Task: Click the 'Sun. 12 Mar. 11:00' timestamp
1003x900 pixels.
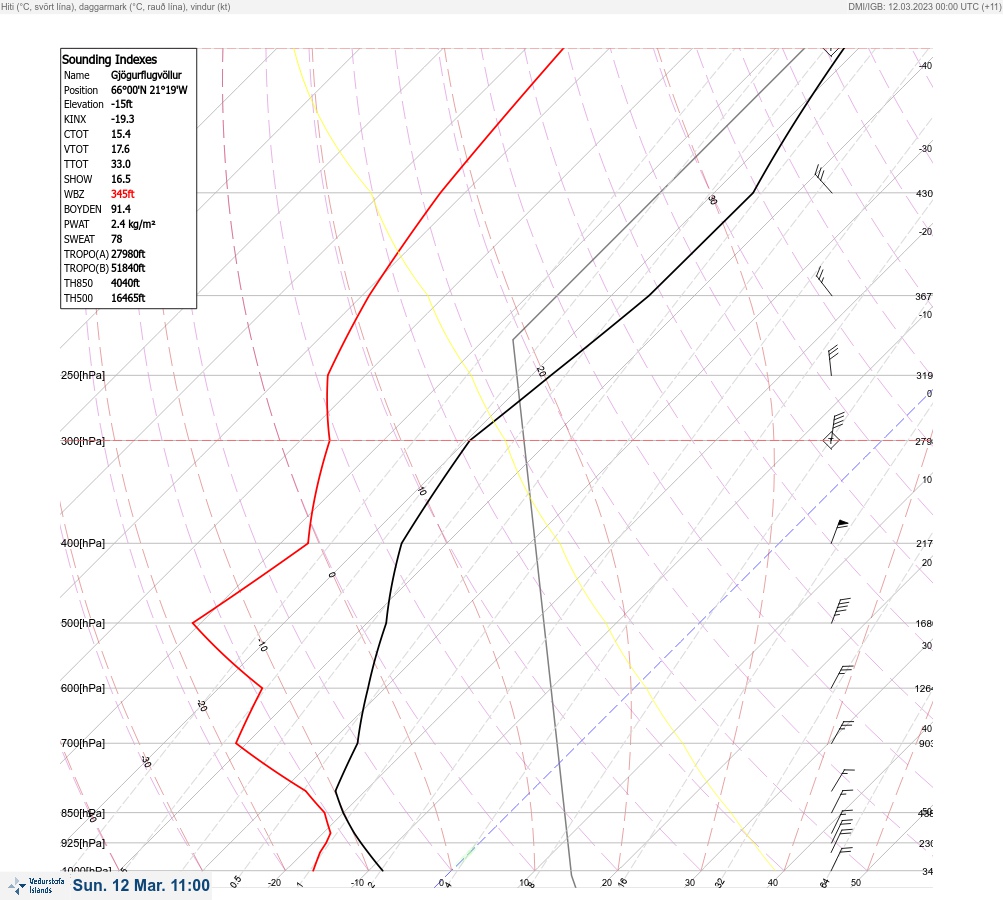Action: pos(141,885)
